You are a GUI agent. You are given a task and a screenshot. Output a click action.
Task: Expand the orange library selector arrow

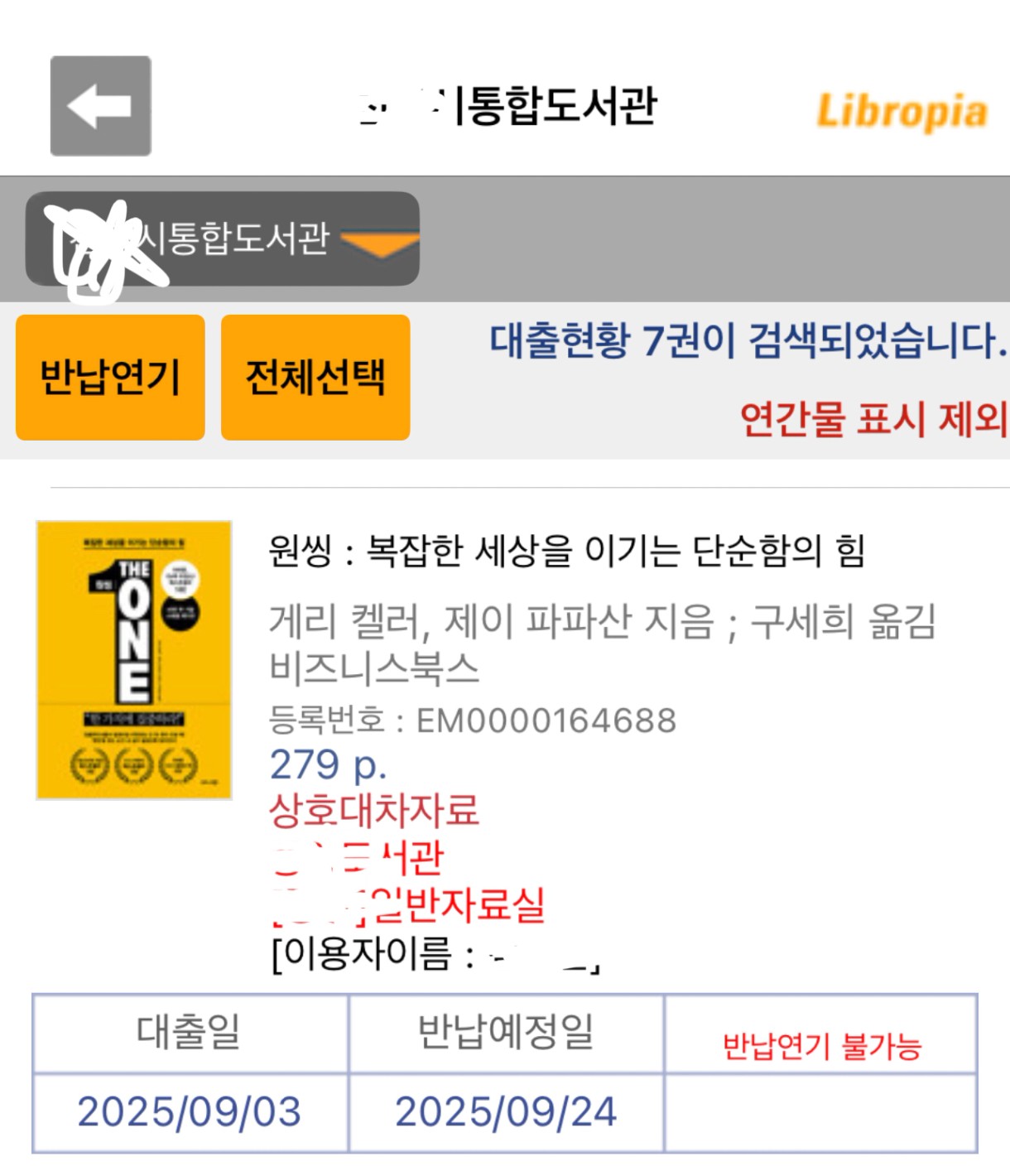tap(380, 243)
